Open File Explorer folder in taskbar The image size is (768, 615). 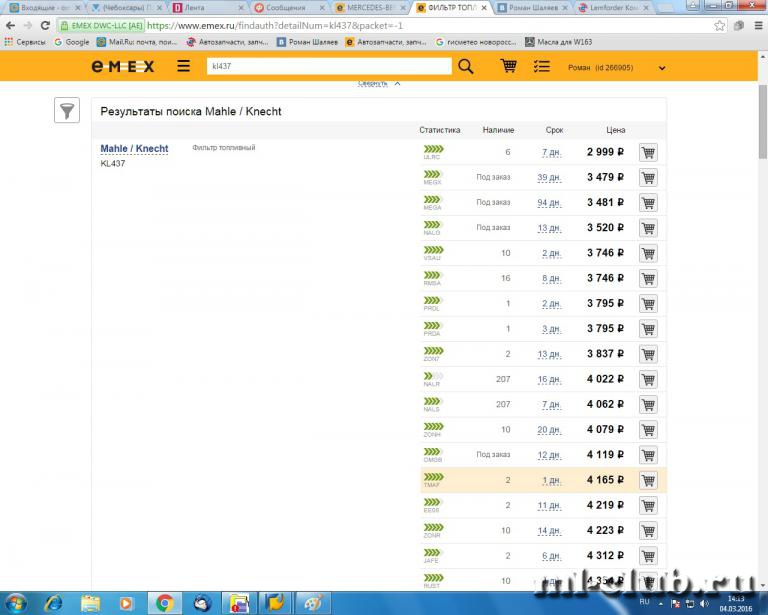[90, 603]
